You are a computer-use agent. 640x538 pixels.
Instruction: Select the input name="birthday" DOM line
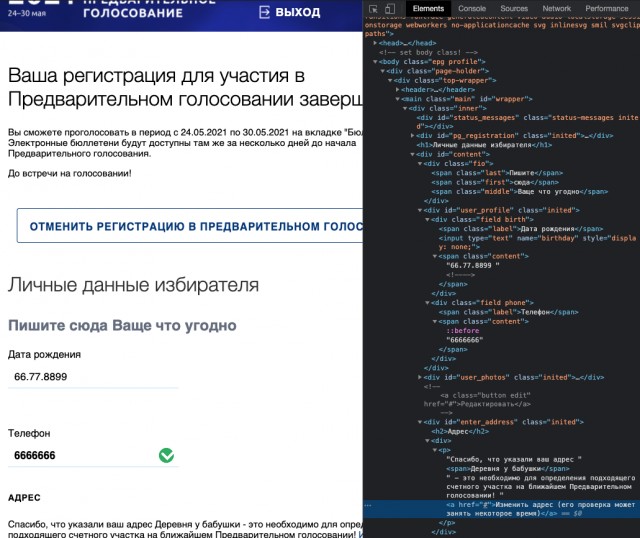(x=537, y=242)
